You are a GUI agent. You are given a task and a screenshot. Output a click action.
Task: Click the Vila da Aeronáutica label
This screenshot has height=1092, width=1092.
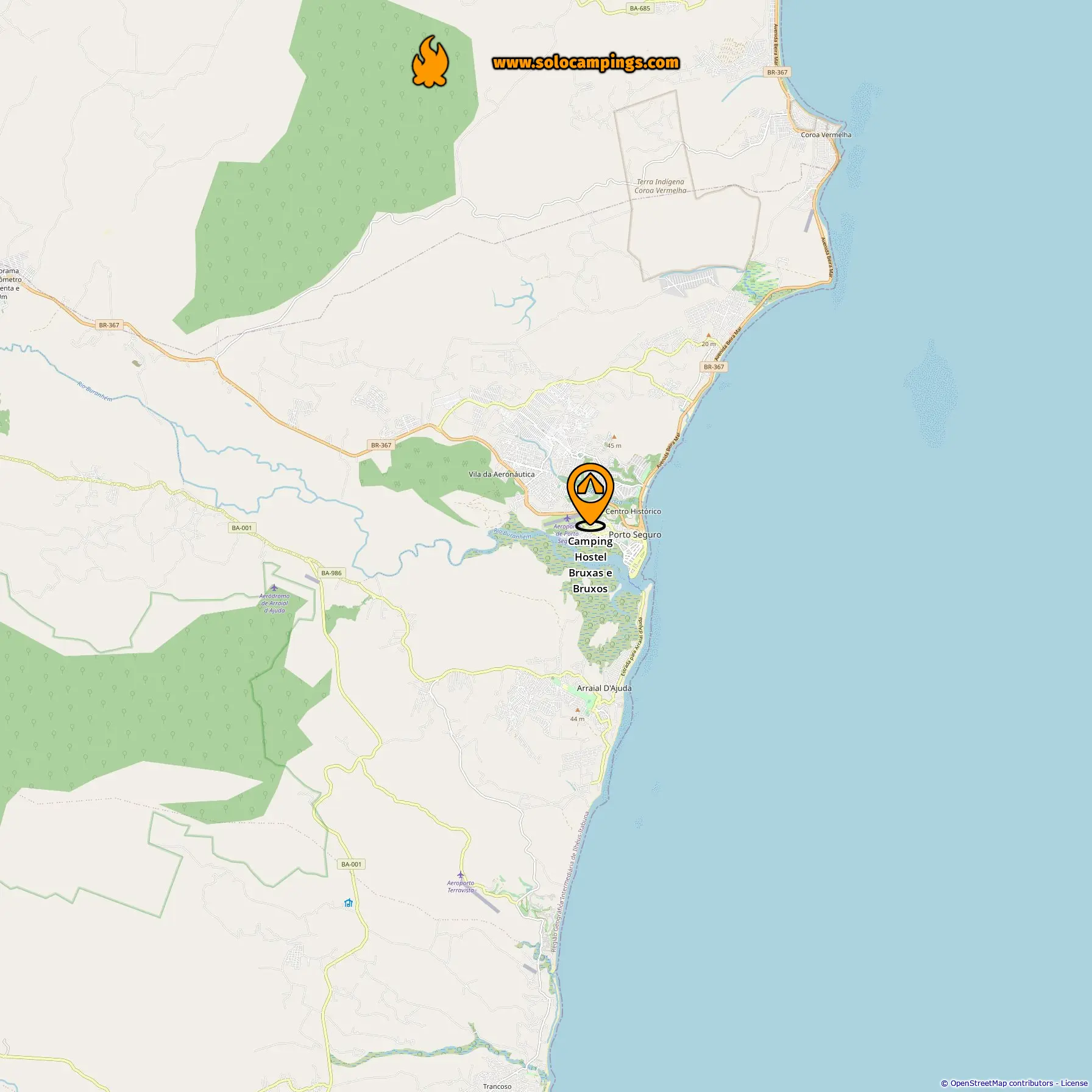[502, 474]
